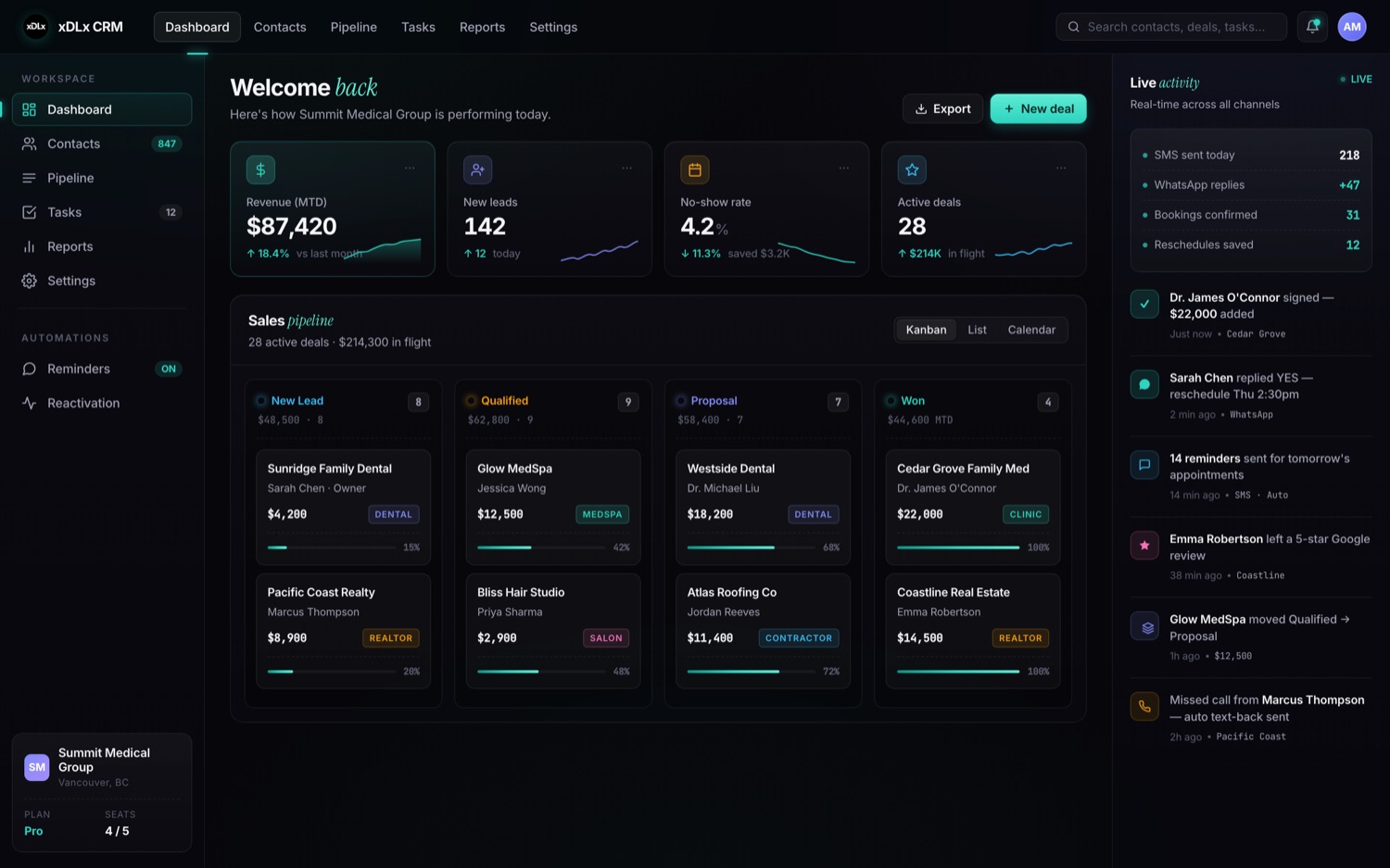Open the notifications bell icon
Screen dimensions: 1390x868
[x=1312, y=27]
